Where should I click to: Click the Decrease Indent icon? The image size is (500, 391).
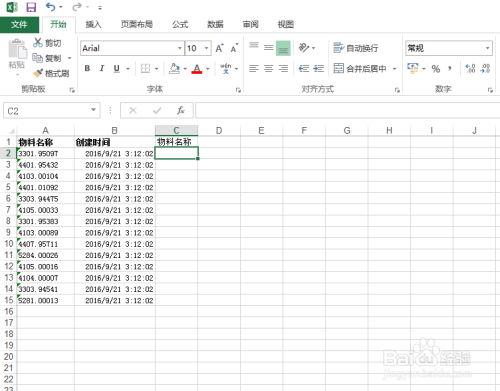[x=304, y=69]
